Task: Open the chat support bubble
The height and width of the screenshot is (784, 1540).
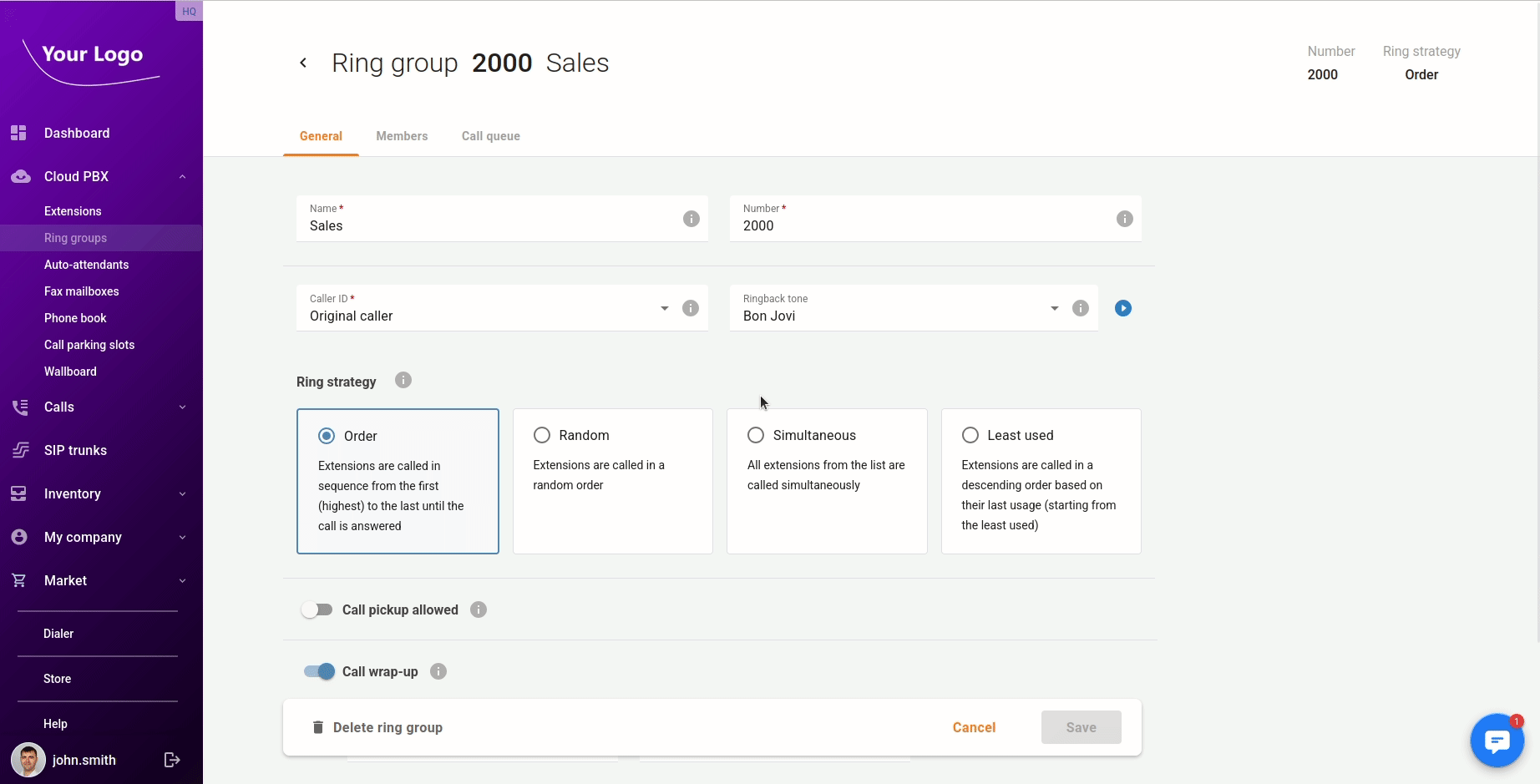Action: point(1497,740)
